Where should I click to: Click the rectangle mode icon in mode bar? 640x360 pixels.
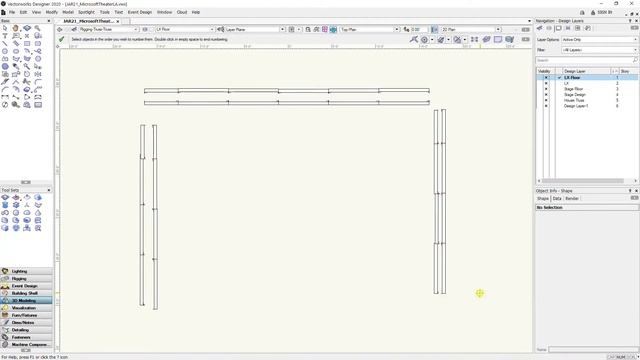coord(498,40)
